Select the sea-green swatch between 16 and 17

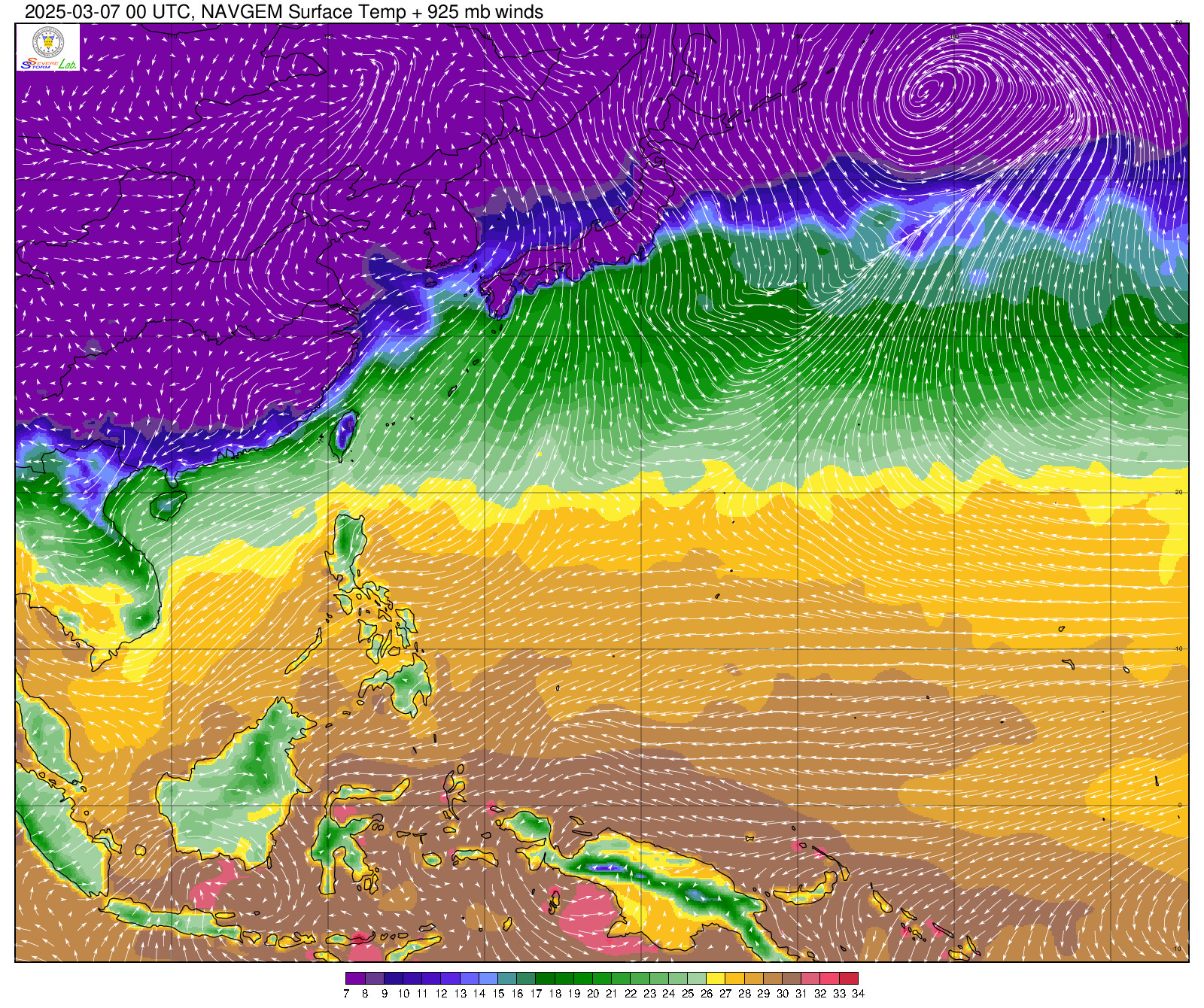point(526,979)
